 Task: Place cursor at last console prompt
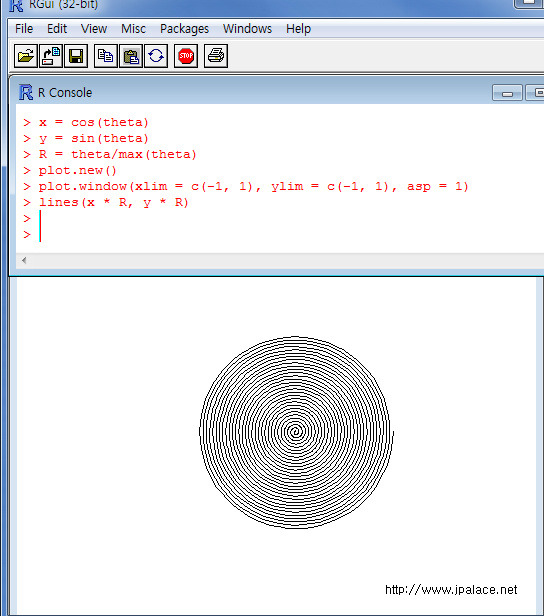pyautogui.click(x=40, y=235)
